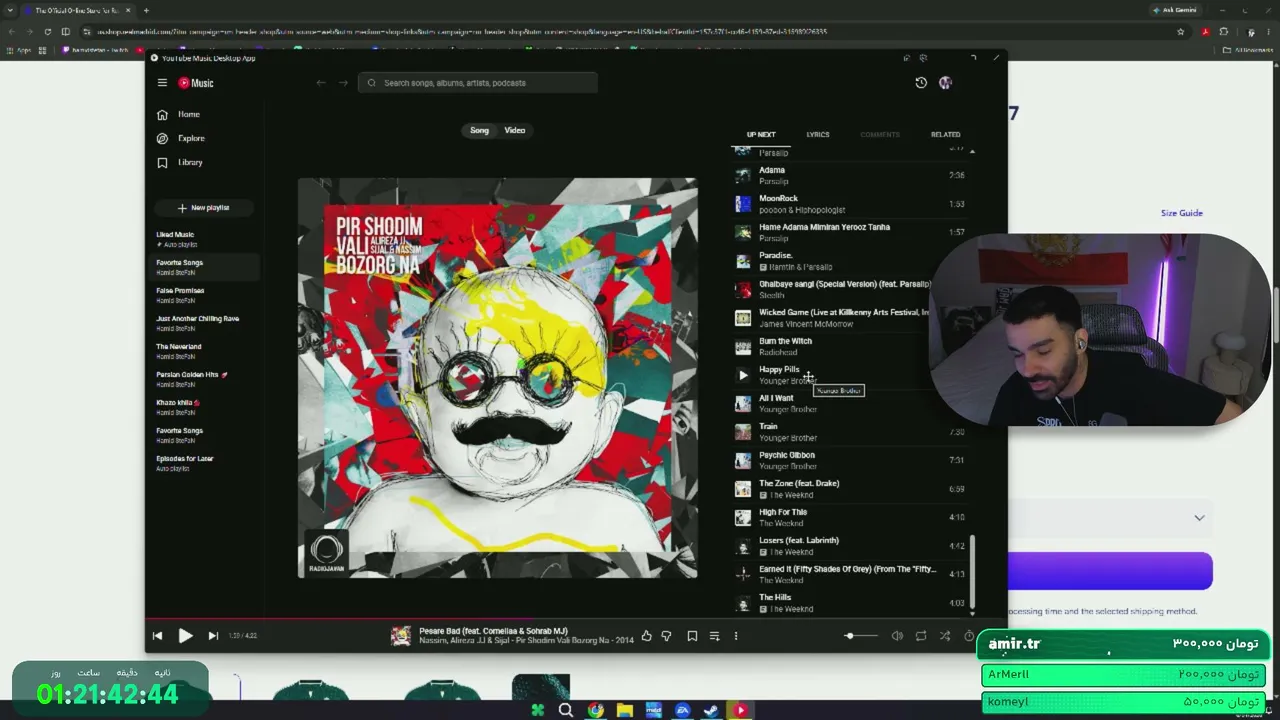Screen dimensions: 1280x720
Task: Switch to Song mode
Action: 480,130
